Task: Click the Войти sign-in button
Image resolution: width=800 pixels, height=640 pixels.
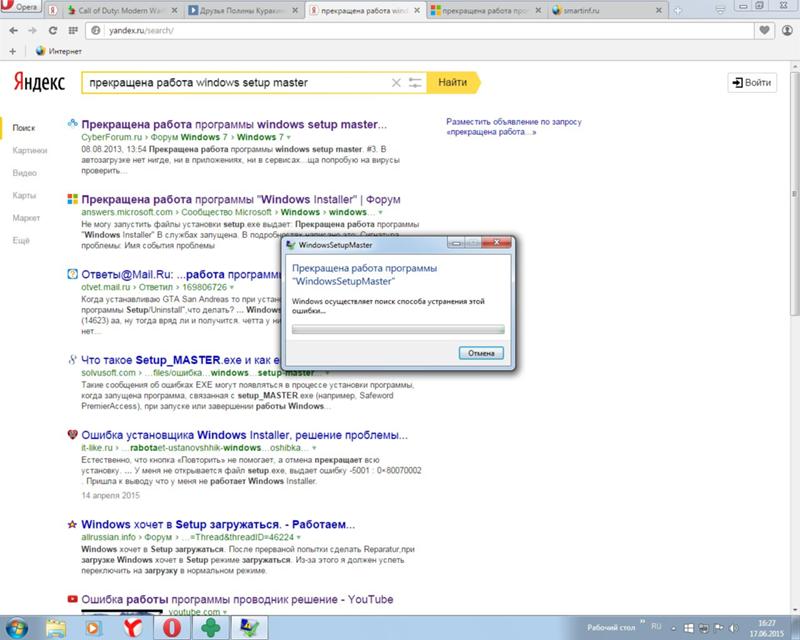Action: point(752,83)
